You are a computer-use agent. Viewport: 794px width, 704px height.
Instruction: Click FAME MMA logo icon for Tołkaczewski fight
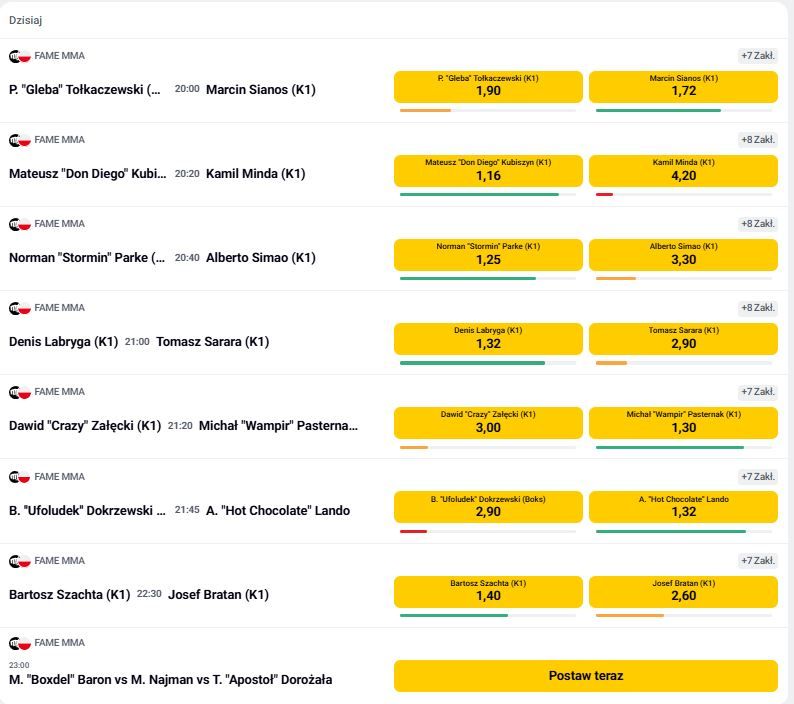pyautogui.click(x=19, y=56)
